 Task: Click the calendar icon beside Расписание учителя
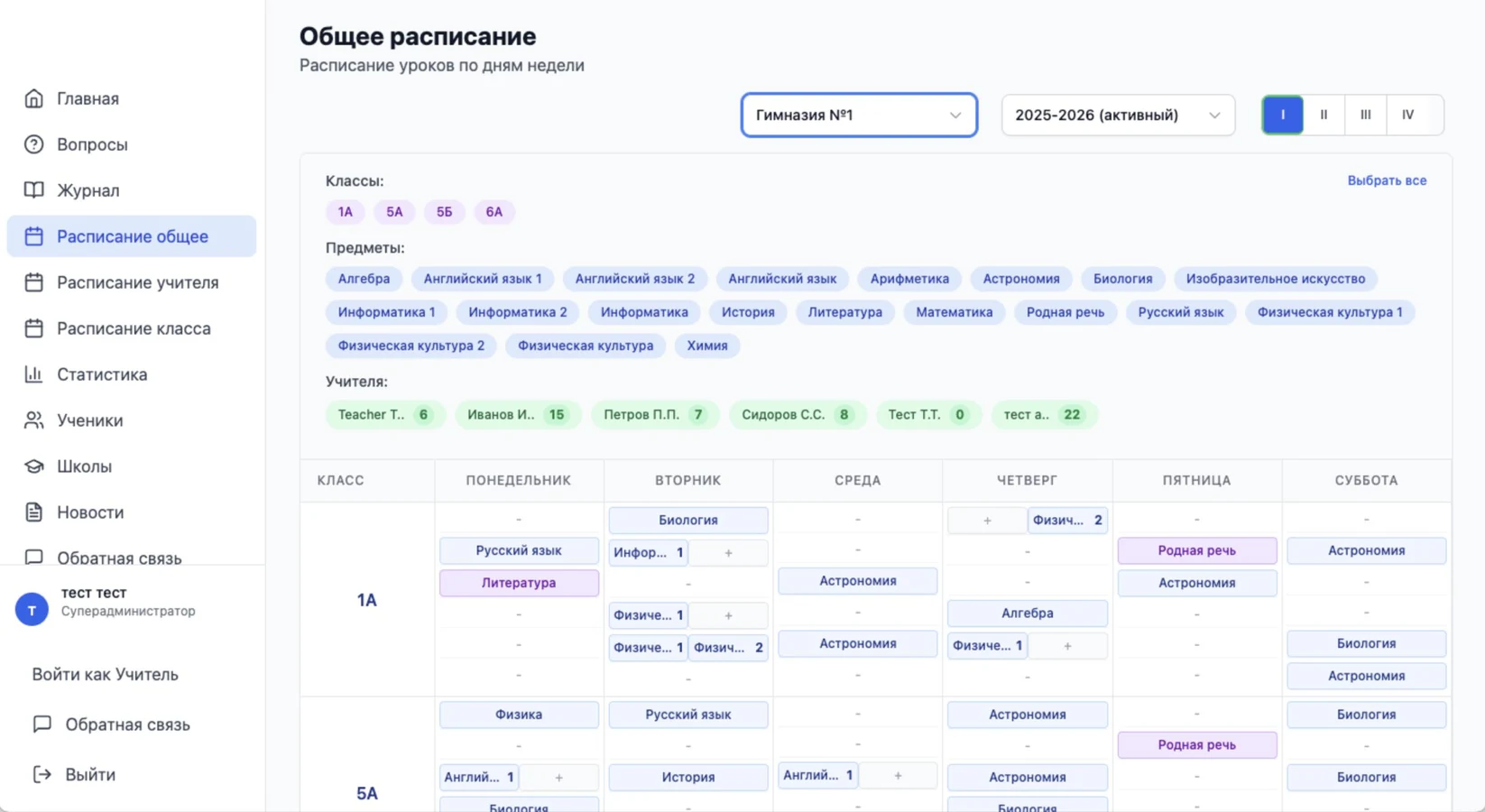coord(33,282)
